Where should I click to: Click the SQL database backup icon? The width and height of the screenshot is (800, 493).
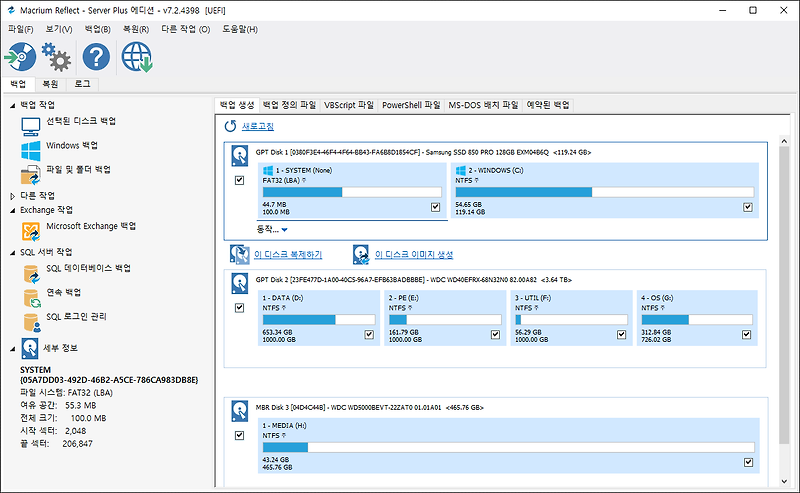pos(31,274)
